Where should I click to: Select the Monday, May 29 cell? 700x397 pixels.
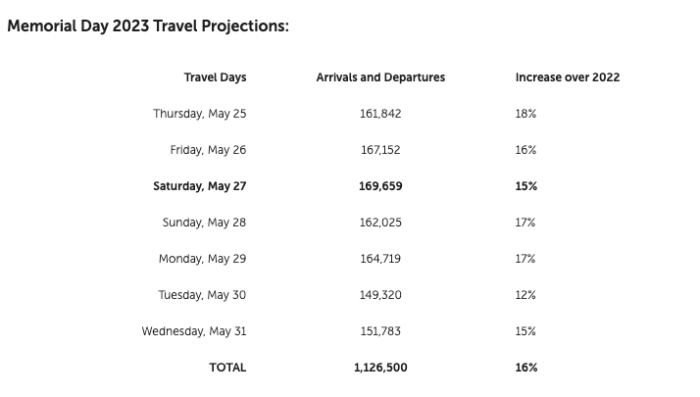click(202, 259)
